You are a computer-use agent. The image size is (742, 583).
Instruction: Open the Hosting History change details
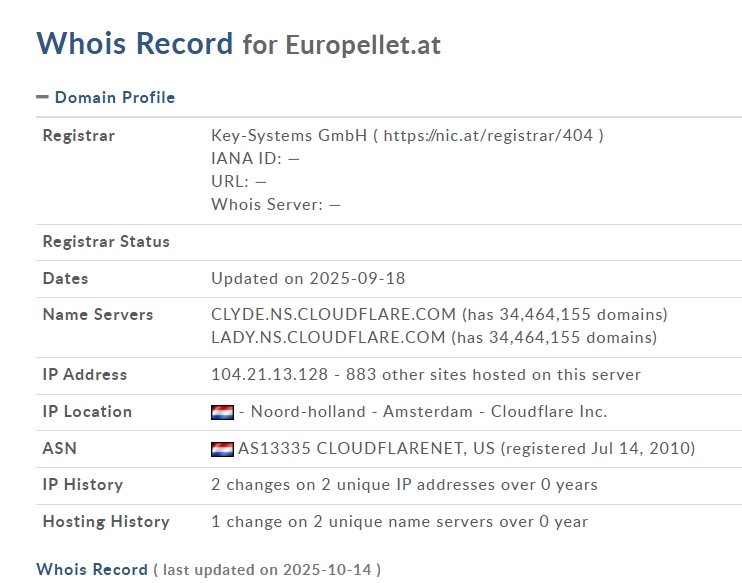pyautogui.click(x=399, y=521)
